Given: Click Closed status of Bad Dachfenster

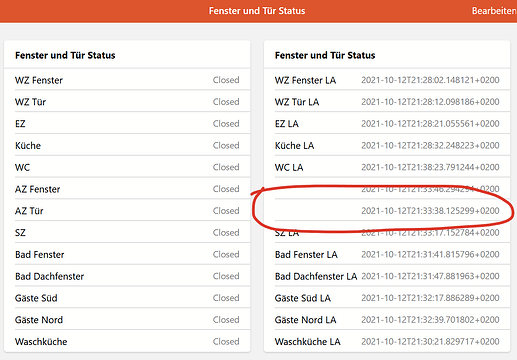Looking at the screenshot, I should (226, 276).
